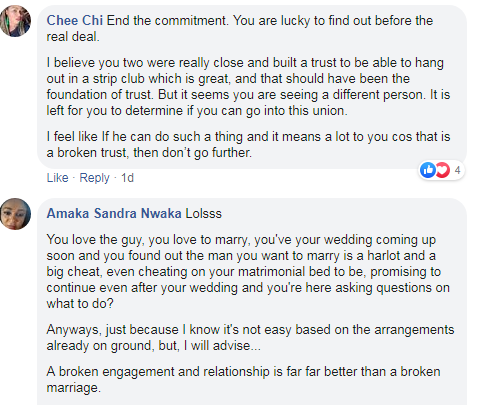The image size is (488, 405).
Task: Click the paragraph beginning 'Anyways, just because'
Action: (250, 338)
